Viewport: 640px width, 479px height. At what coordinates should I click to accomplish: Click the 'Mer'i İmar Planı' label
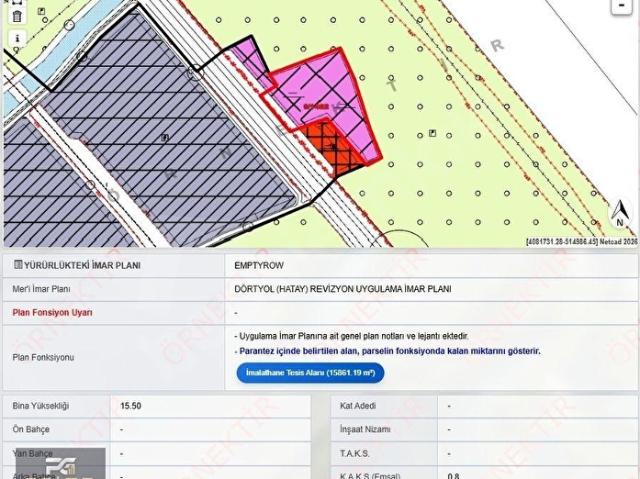41,289
